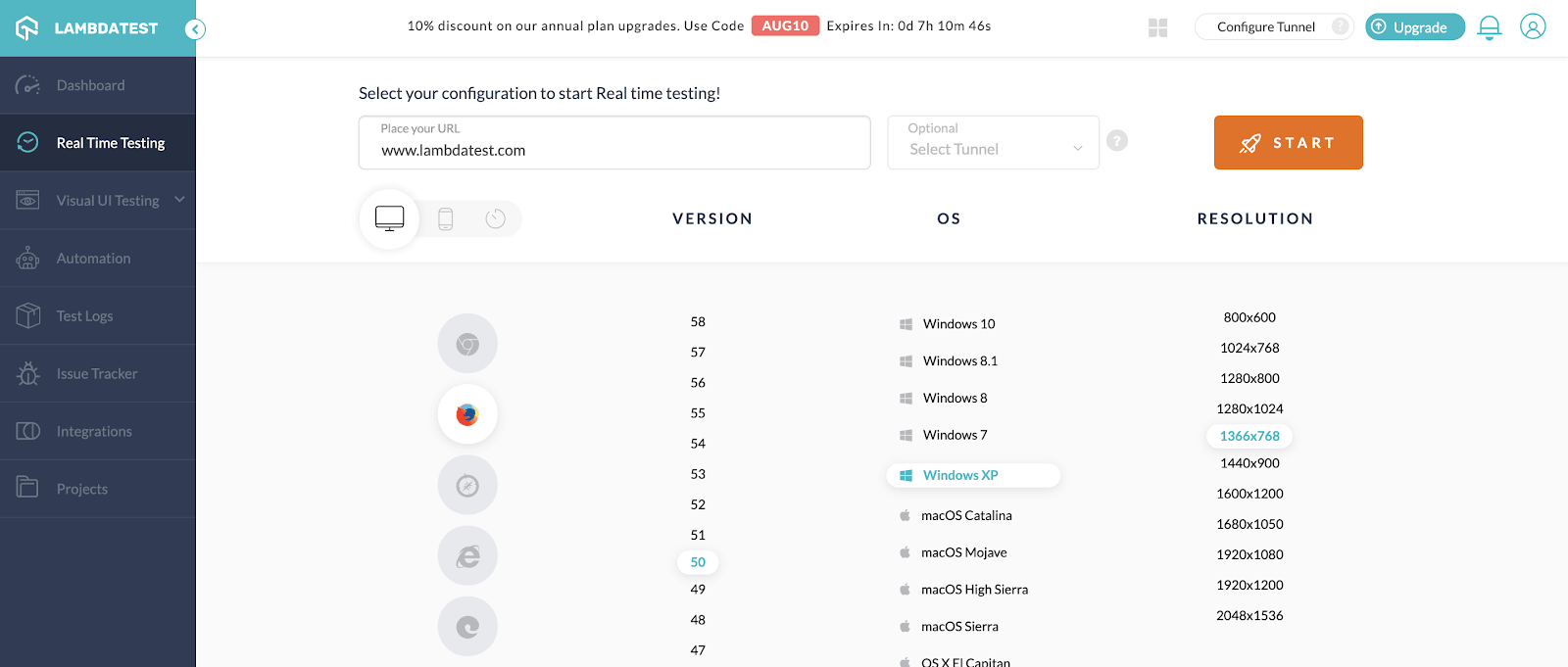Viewport: 1568px width, 667px height.
Task: Choose 1366x768 resolution
Action: point(1249,436)
